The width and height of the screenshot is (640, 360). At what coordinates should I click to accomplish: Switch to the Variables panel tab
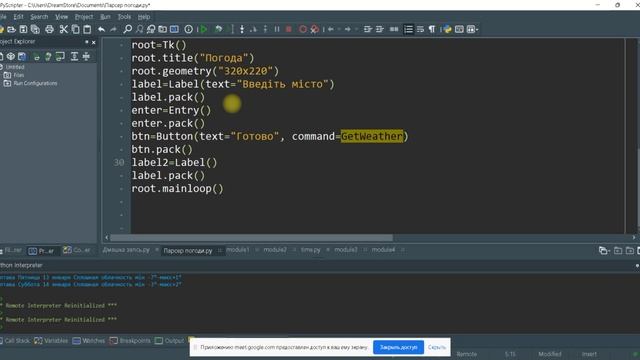51,341
